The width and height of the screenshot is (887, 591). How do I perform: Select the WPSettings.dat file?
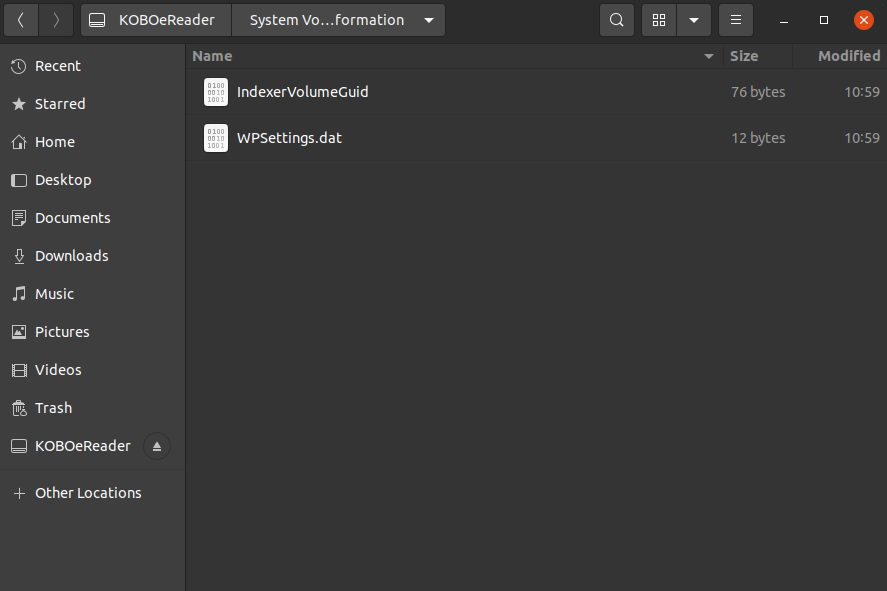point(289,138)
